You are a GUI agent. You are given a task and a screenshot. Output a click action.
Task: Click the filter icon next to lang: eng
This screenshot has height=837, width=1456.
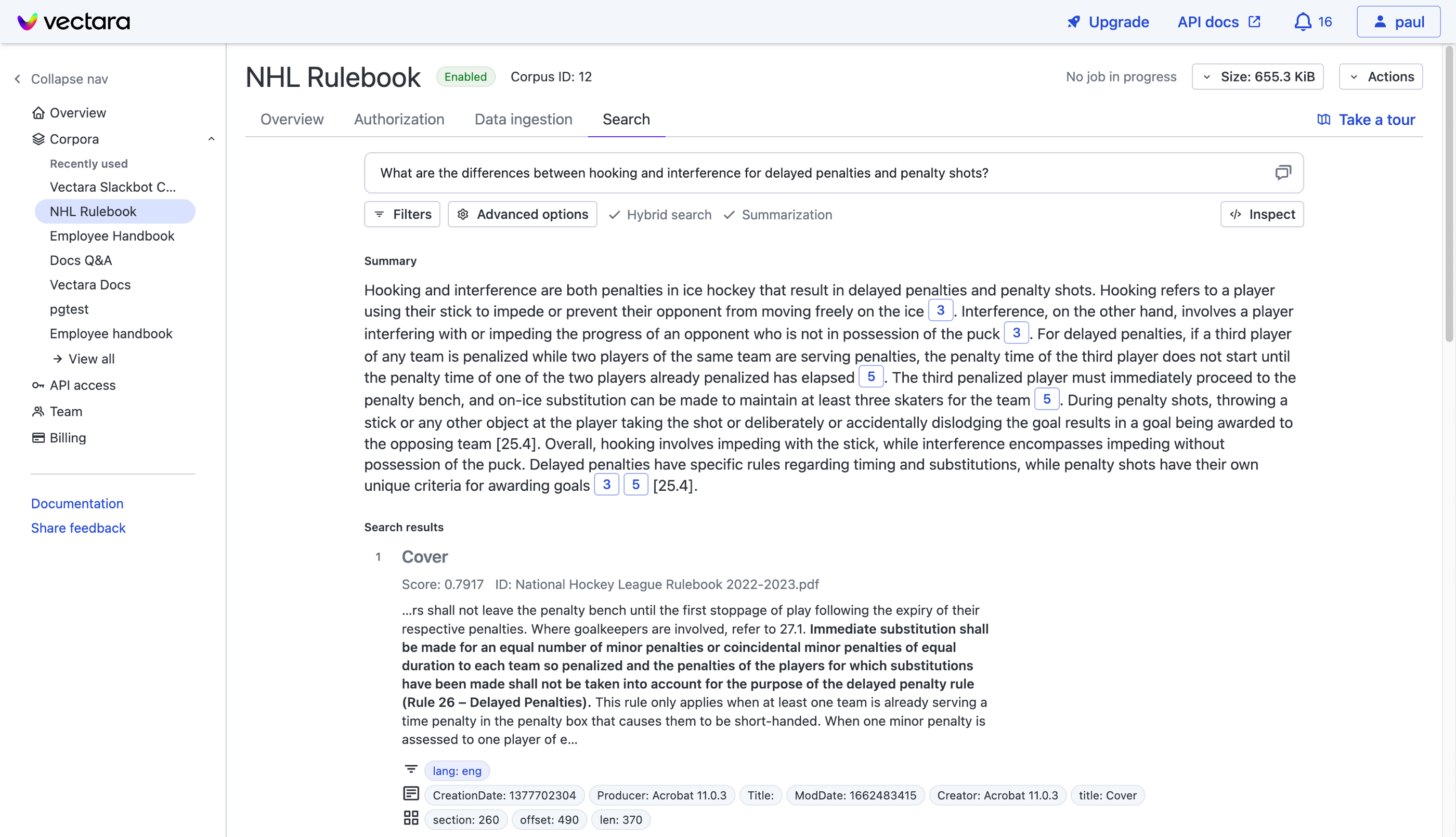click(411, 770)
